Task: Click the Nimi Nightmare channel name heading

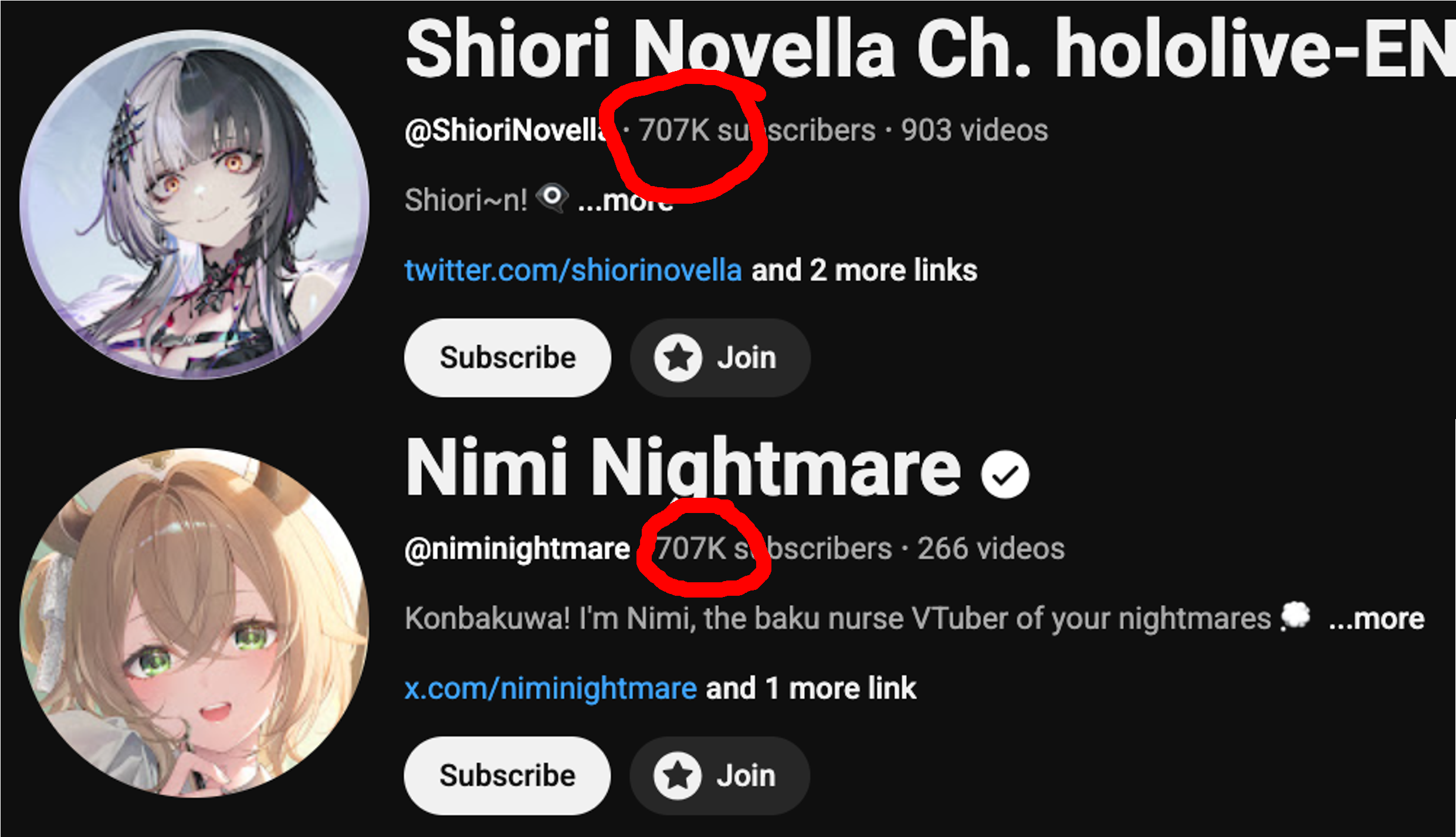Action: pyautogui.click(x=683, y=468)
